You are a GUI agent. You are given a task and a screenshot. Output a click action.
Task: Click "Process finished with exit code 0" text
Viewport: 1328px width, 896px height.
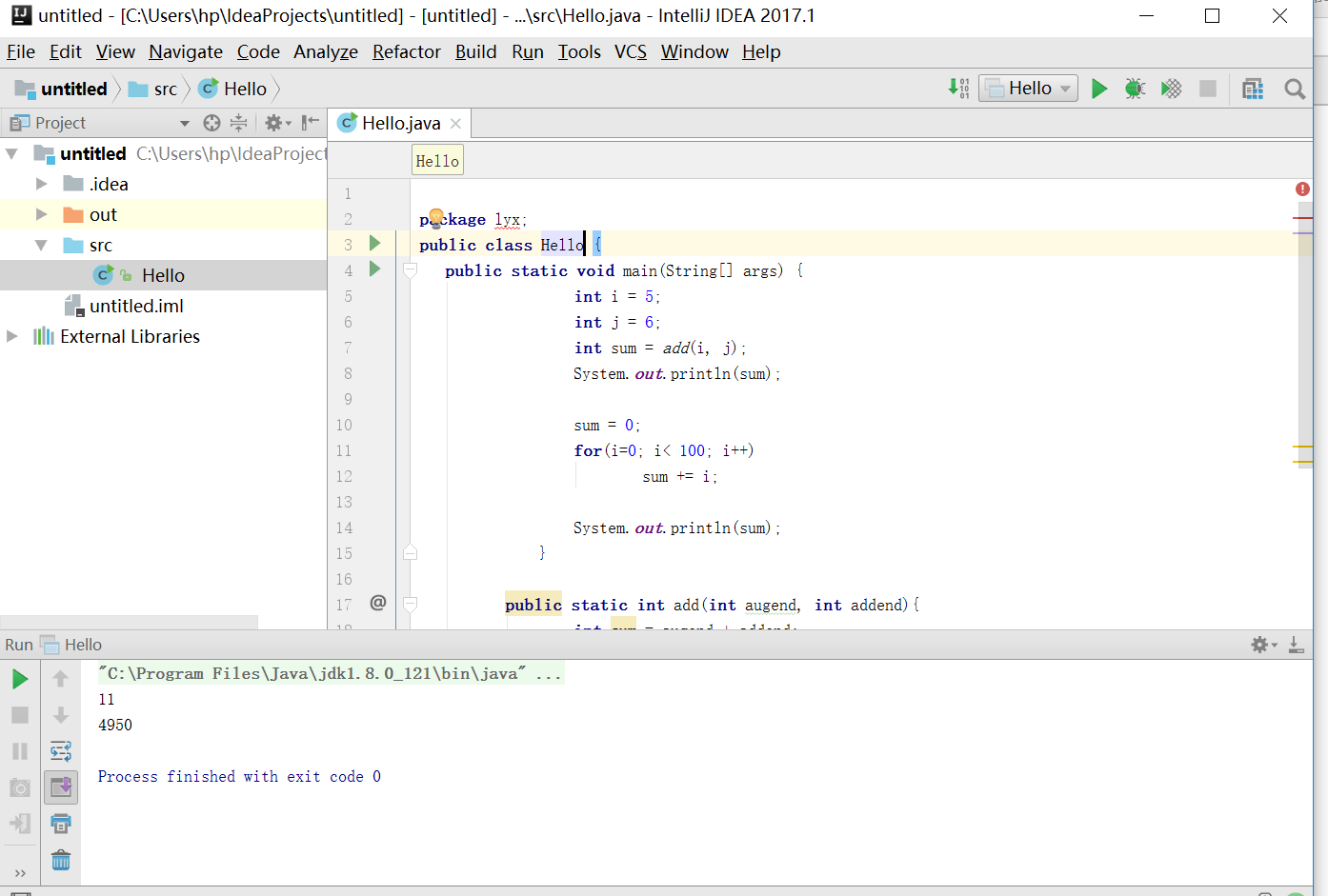[239, 777]
